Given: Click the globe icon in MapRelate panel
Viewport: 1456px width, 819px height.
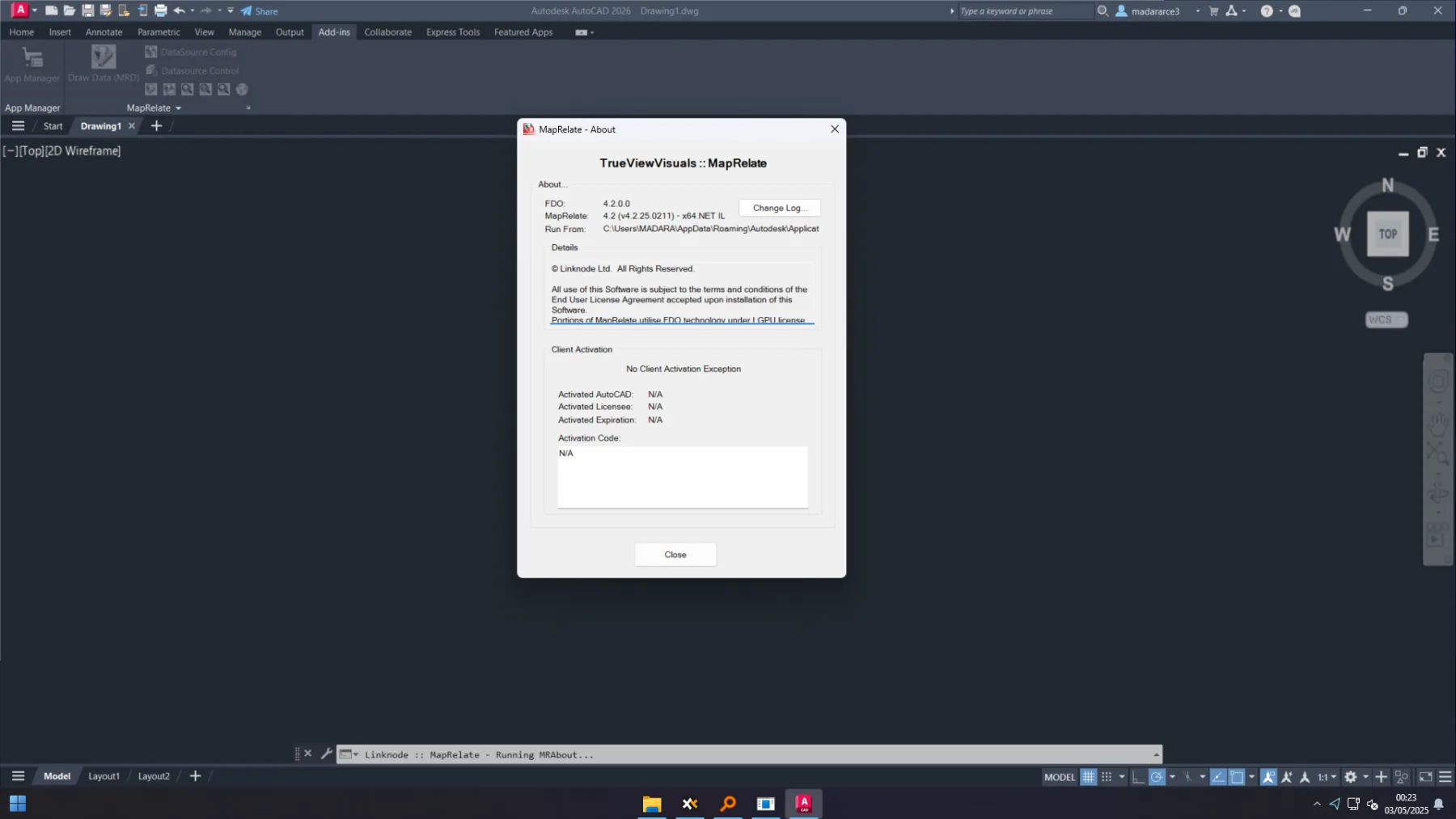Looking at the screenshot, I should (x=242, y=90).
